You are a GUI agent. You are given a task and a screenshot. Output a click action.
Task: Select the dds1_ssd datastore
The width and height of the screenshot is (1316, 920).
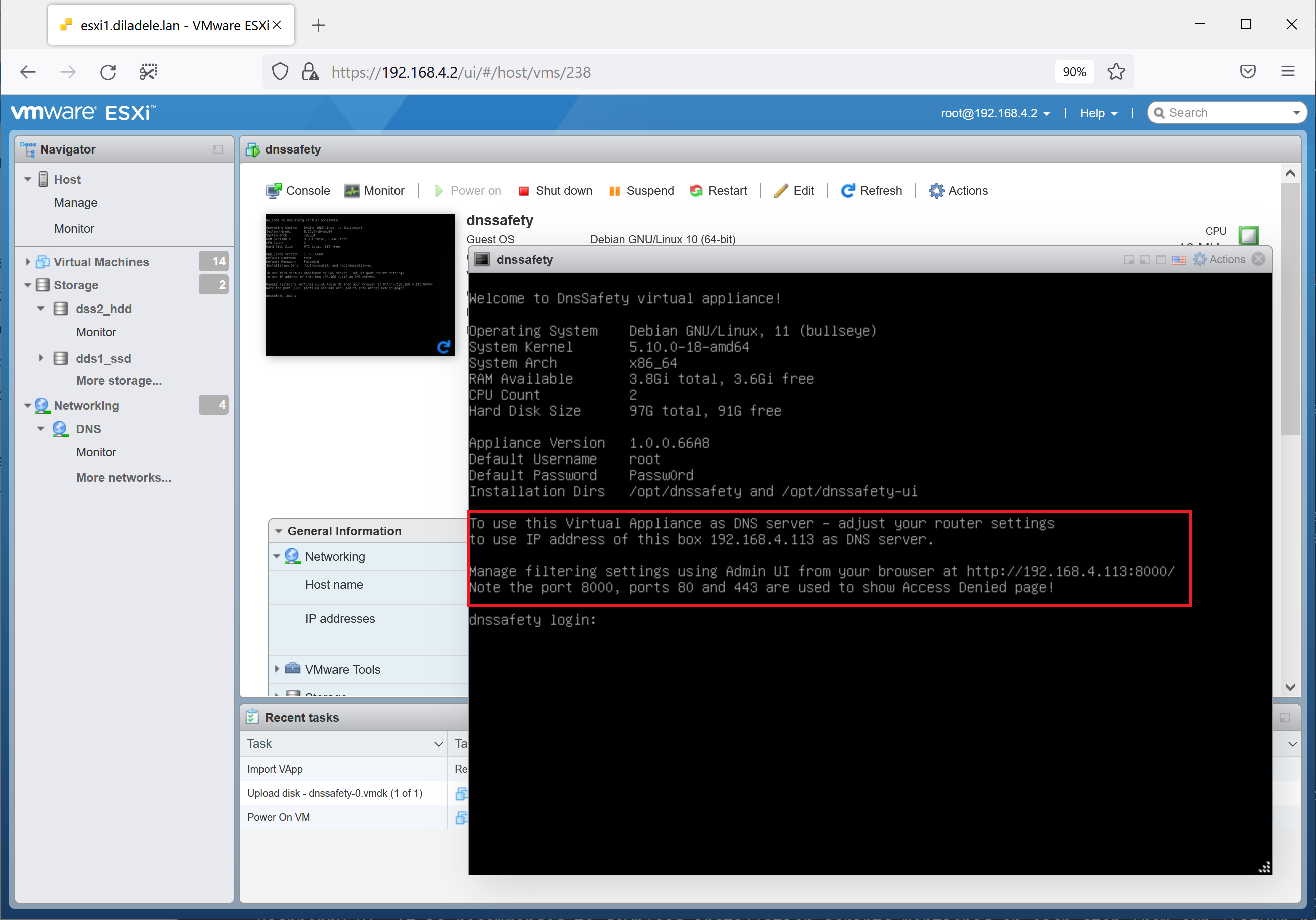(104, 358)
